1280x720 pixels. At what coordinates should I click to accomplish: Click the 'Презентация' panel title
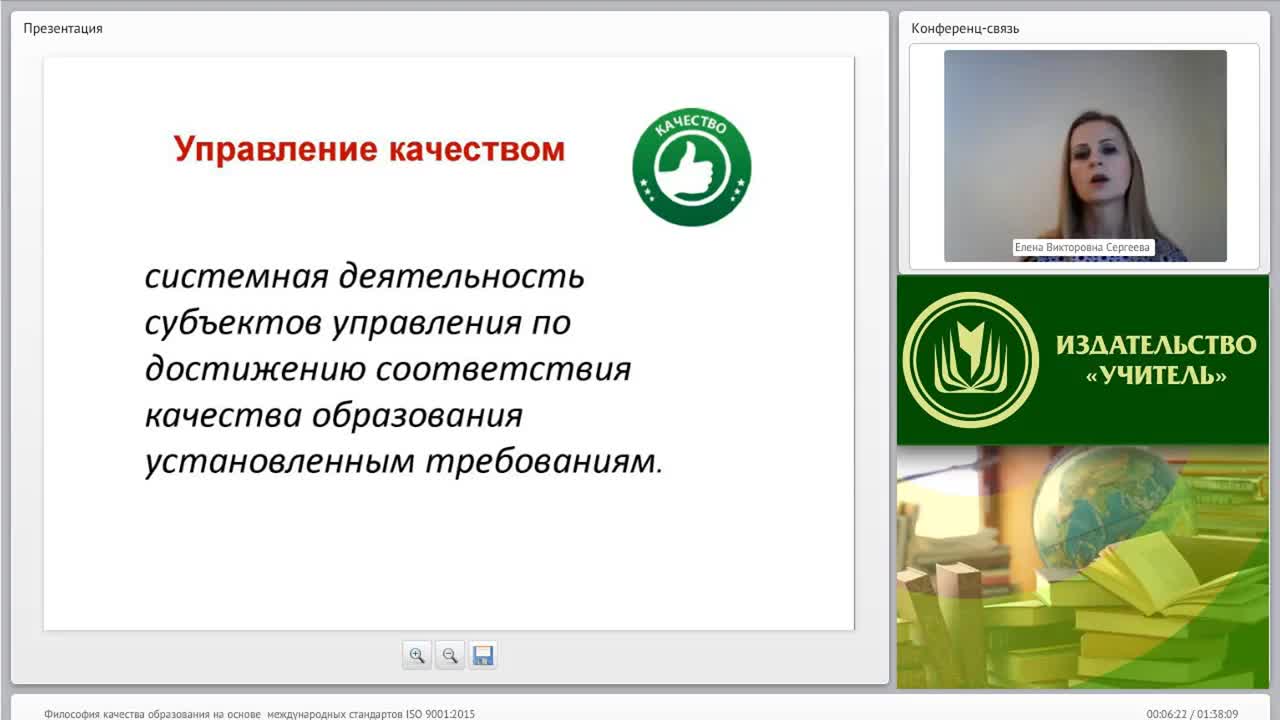coord(63,28)
